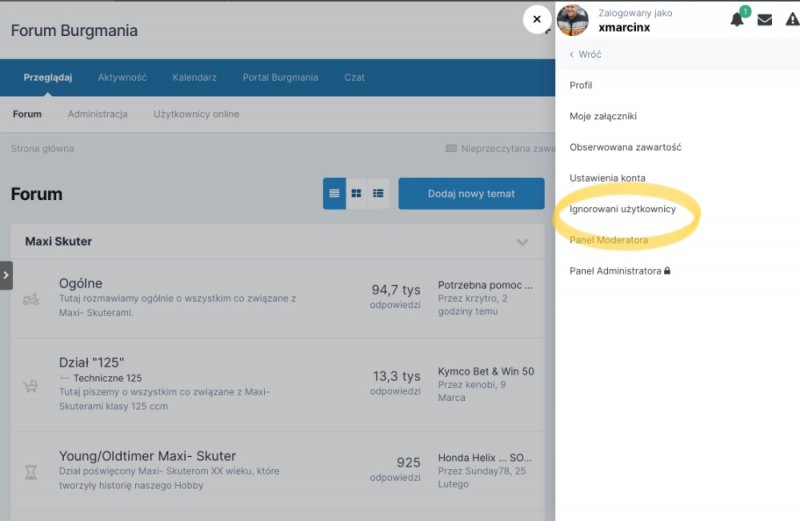
Task: Go back using Wróć link
Action: [x=585, y=55]
